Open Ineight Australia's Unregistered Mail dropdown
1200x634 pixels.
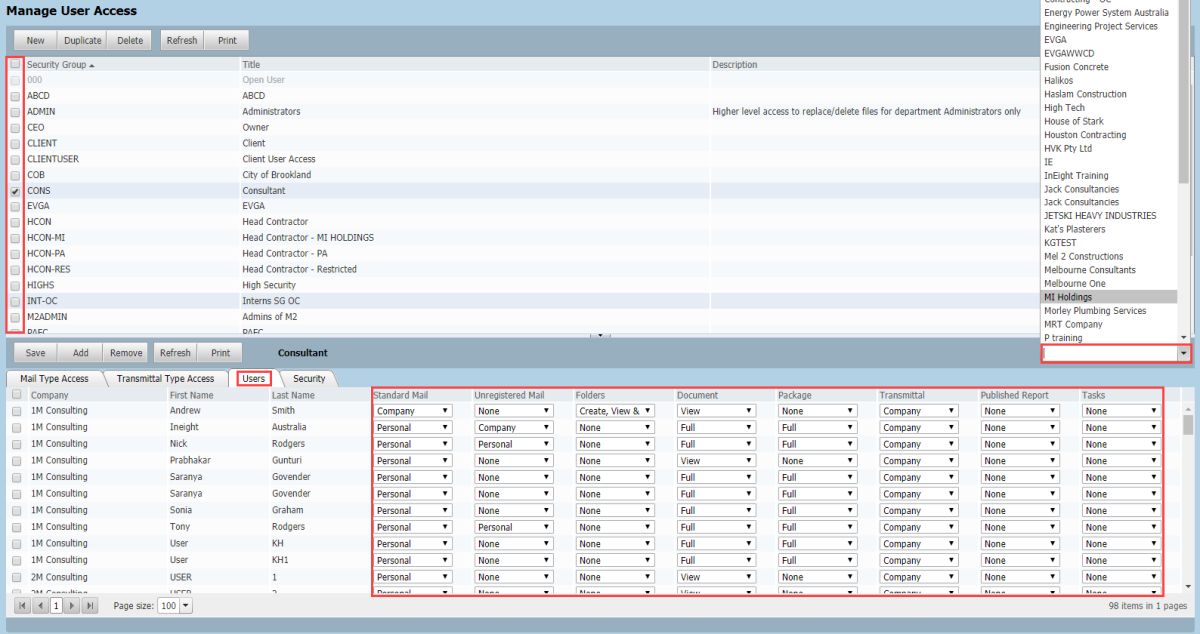coord(514,427)
